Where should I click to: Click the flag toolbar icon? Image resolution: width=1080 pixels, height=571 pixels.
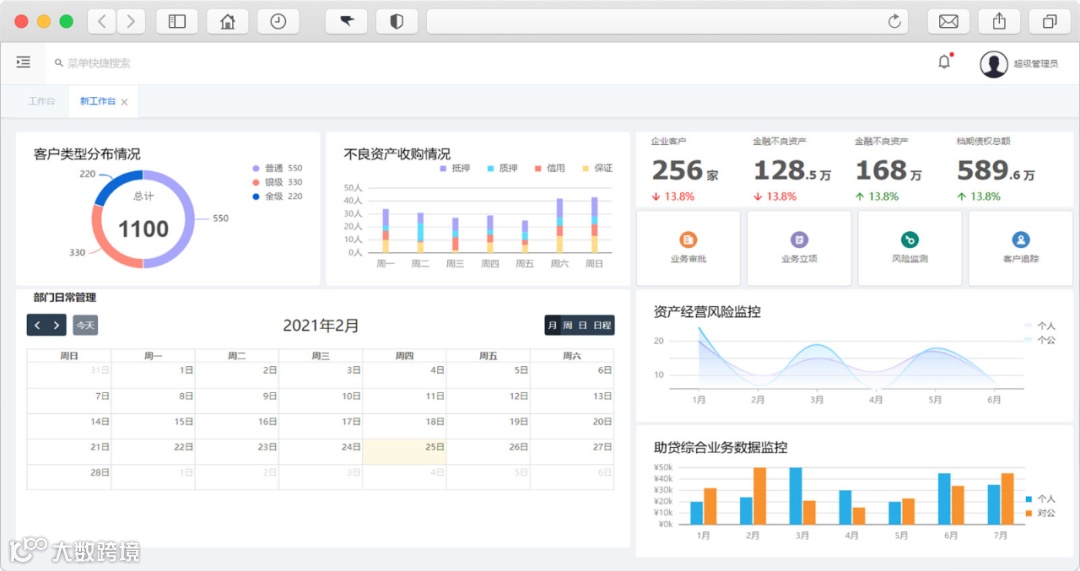[346, 21]
